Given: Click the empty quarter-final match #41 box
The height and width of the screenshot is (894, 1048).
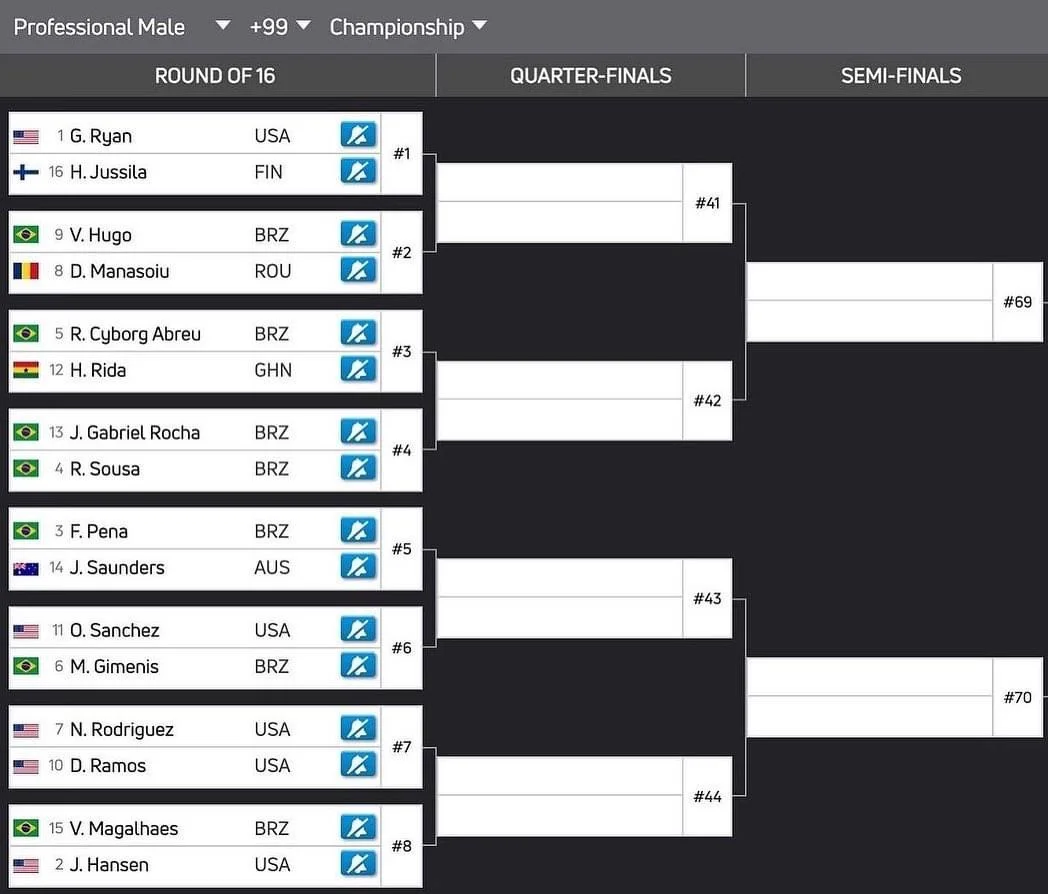Looking at the screenshot, I should (560, 203).
